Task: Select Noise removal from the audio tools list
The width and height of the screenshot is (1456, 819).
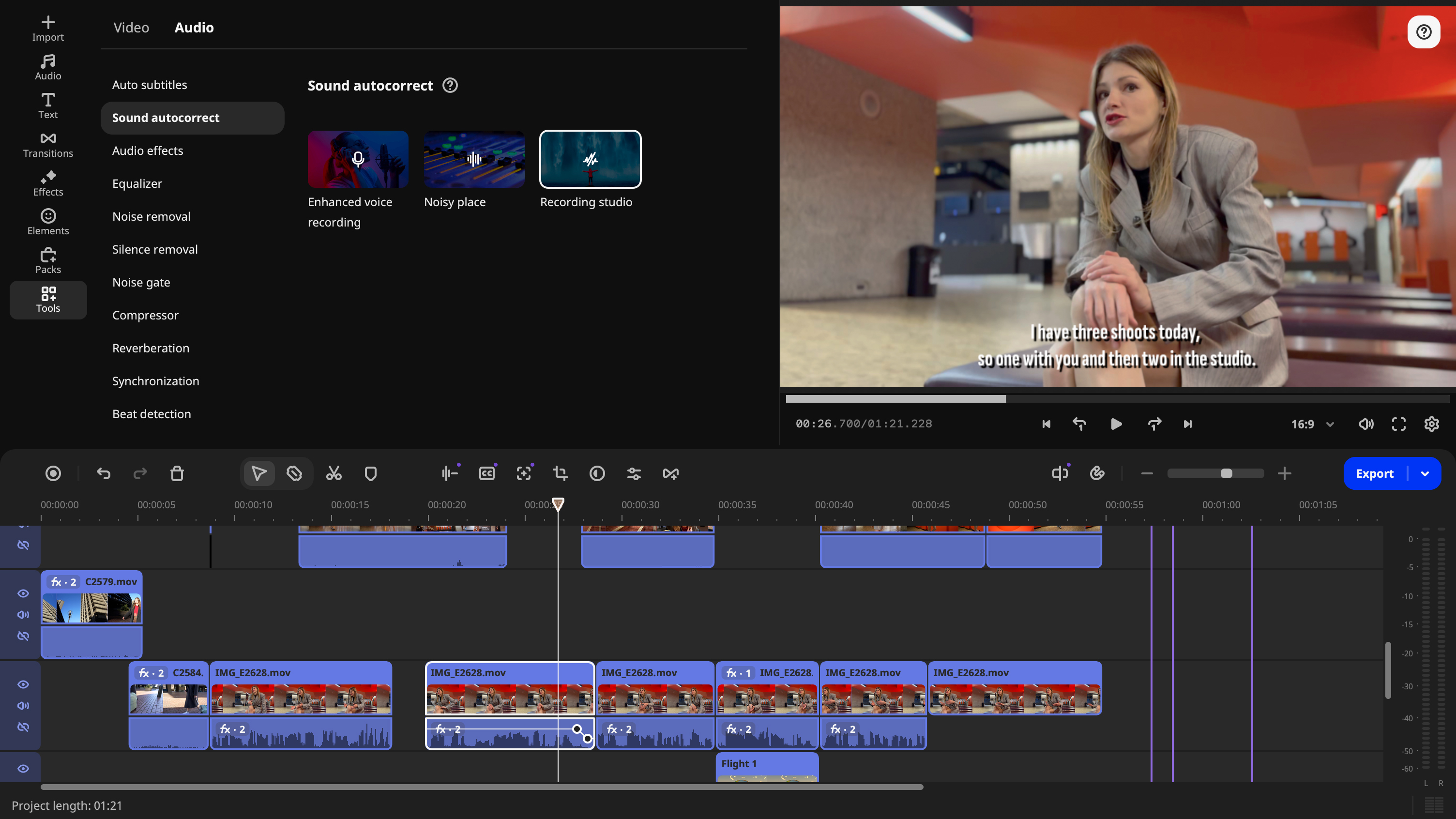Action: coord(151,216)
